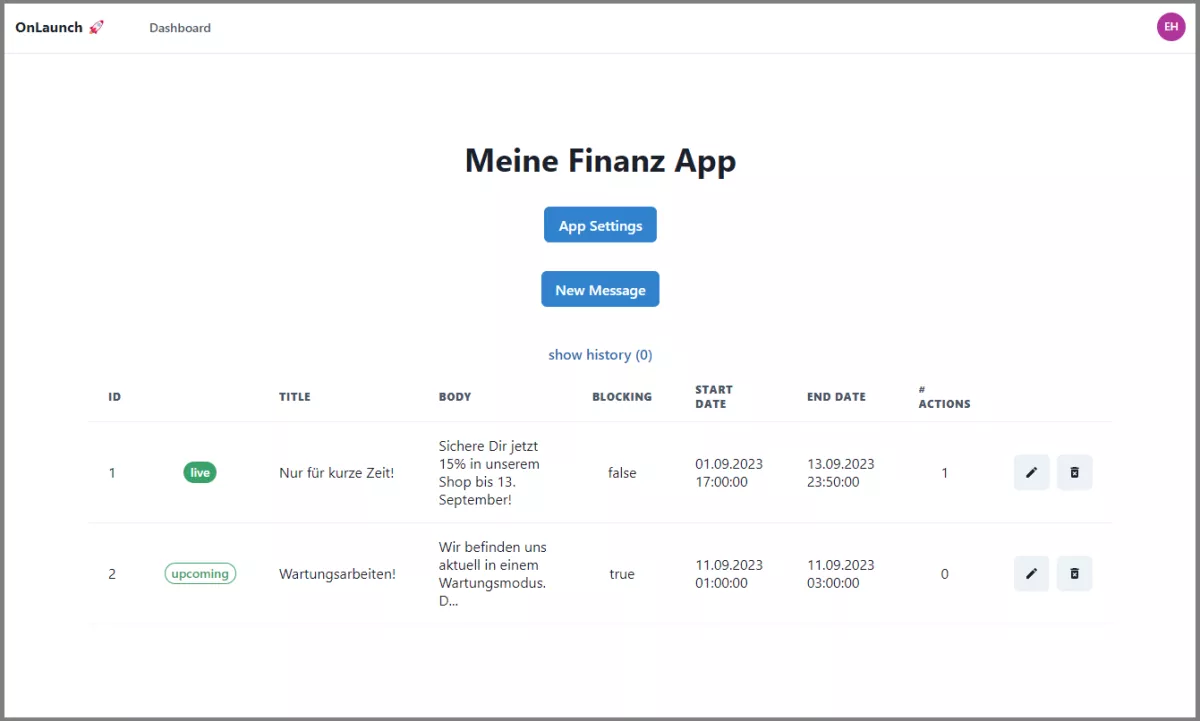Open the EH profile avatar

pos(1171,26)
